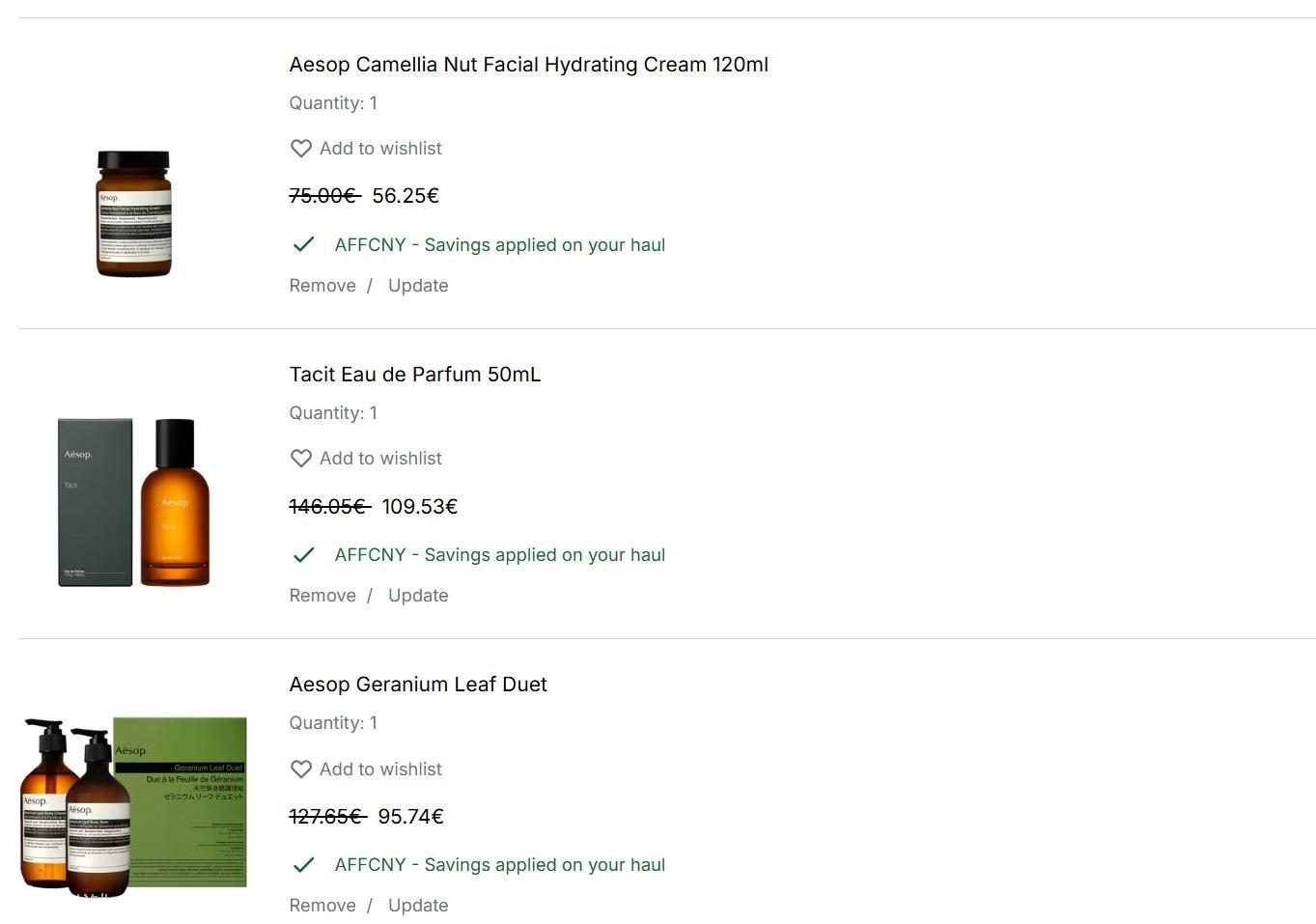
Task: Click heart icon for Tacit Eau de Parfum
Action: 301,459
